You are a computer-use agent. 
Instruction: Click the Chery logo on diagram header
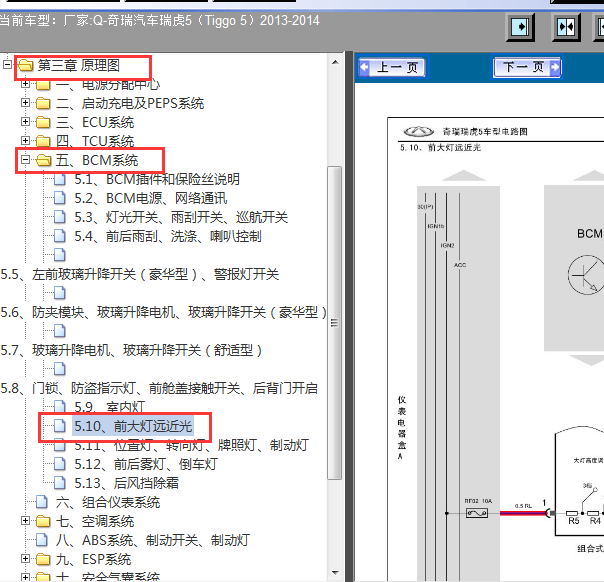pyautogui.click(x=418, y=132)
